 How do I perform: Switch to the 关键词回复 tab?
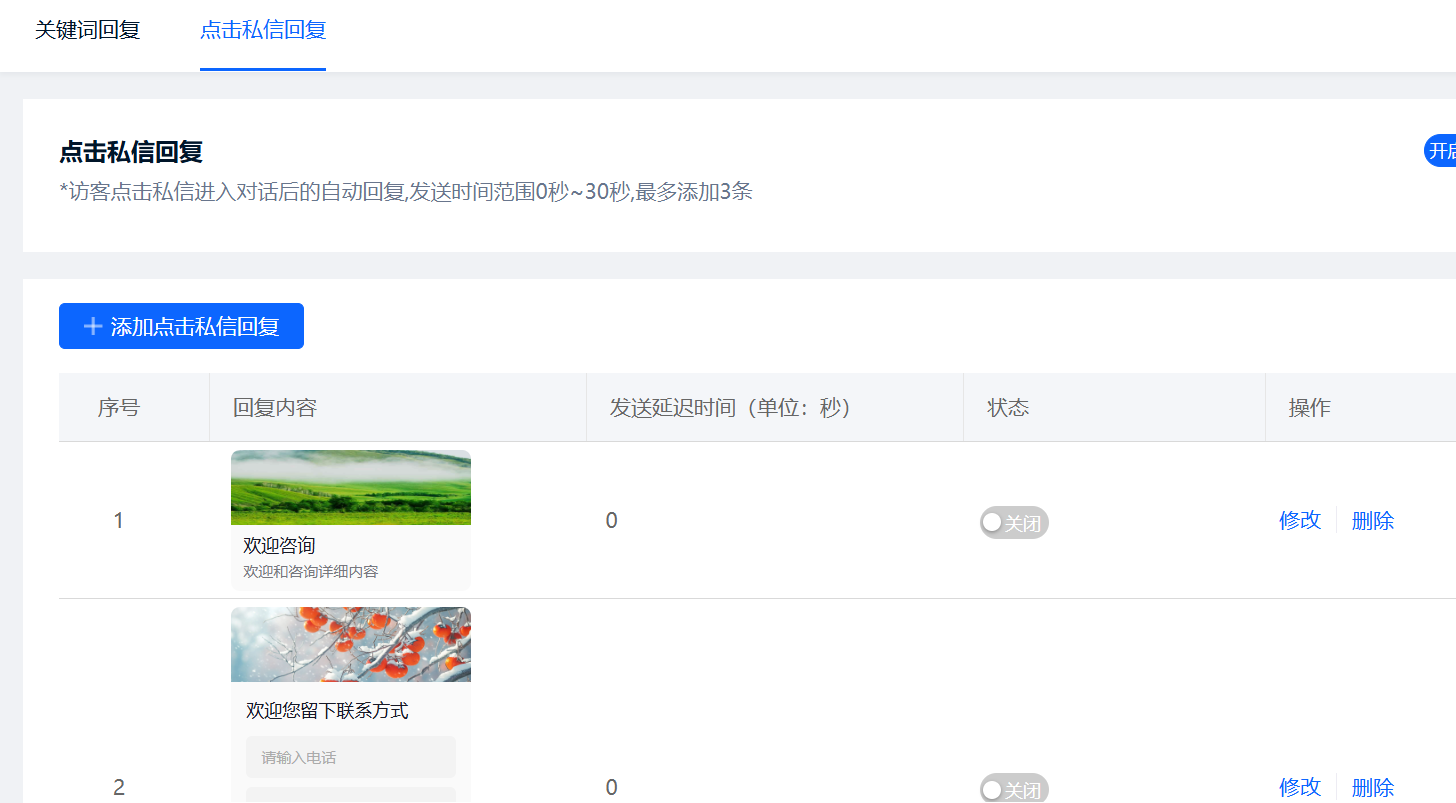[88, 30]
